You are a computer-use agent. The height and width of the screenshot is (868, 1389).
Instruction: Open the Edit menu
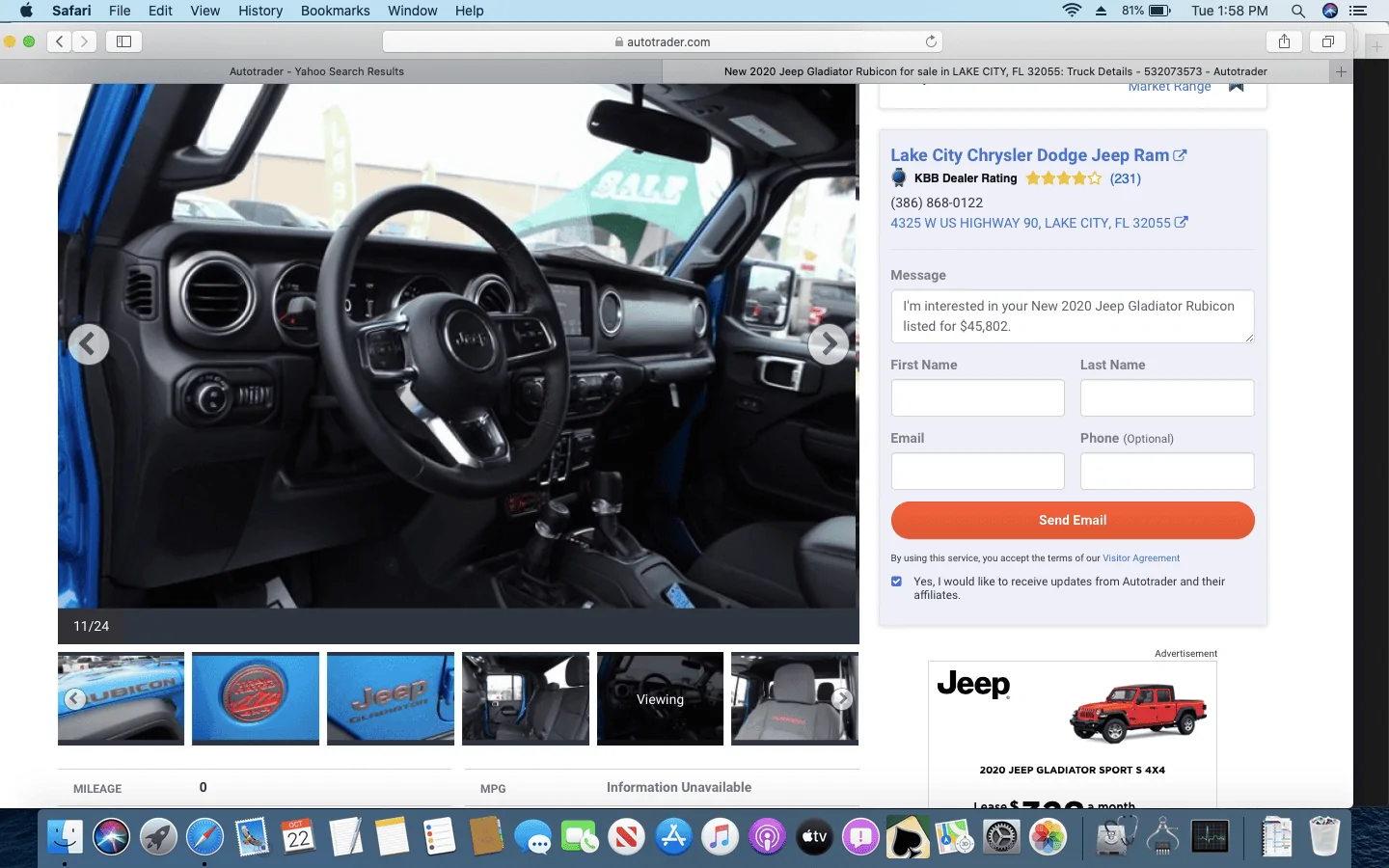[x=160, y=11]
